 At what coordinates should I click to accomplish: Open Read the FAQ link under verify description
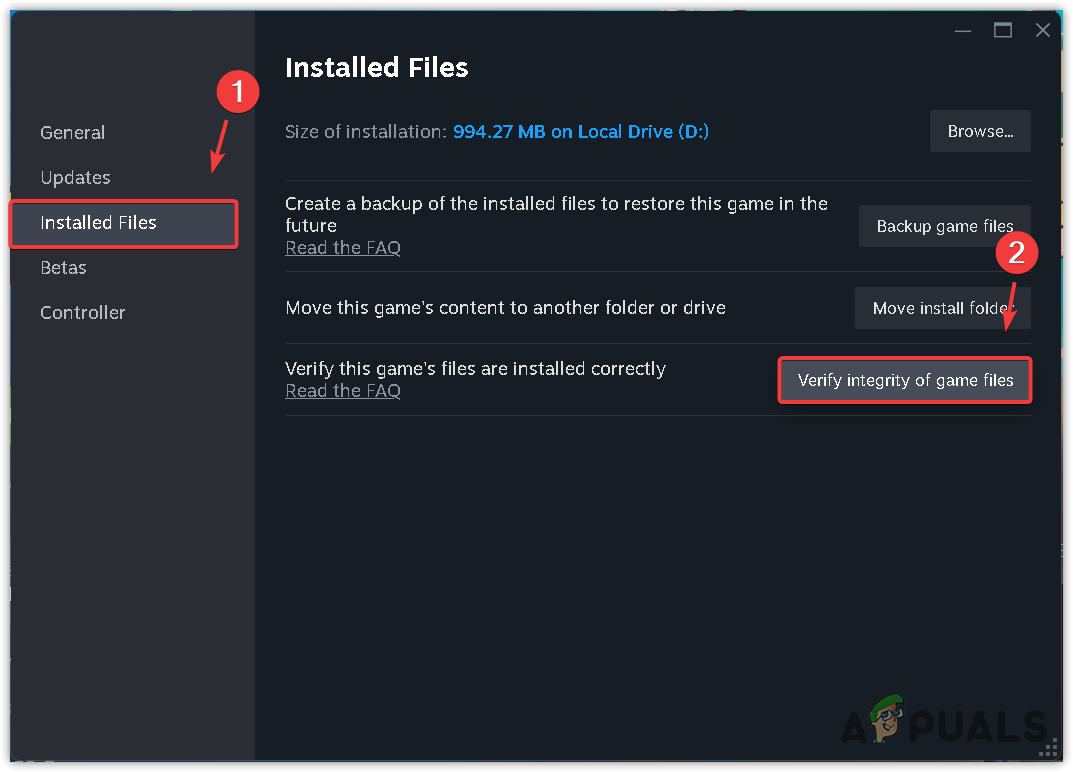(343, 391)
